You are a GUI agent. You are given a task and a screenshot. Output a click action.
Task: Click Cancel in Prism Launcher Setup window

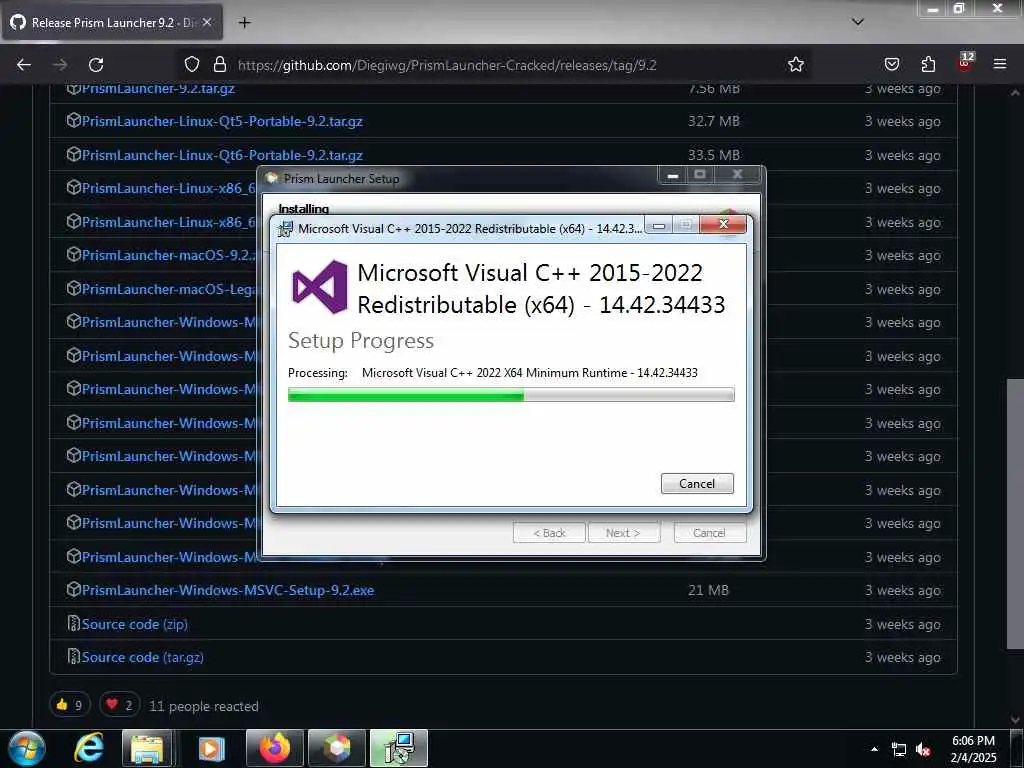click(x=709, y=533)
